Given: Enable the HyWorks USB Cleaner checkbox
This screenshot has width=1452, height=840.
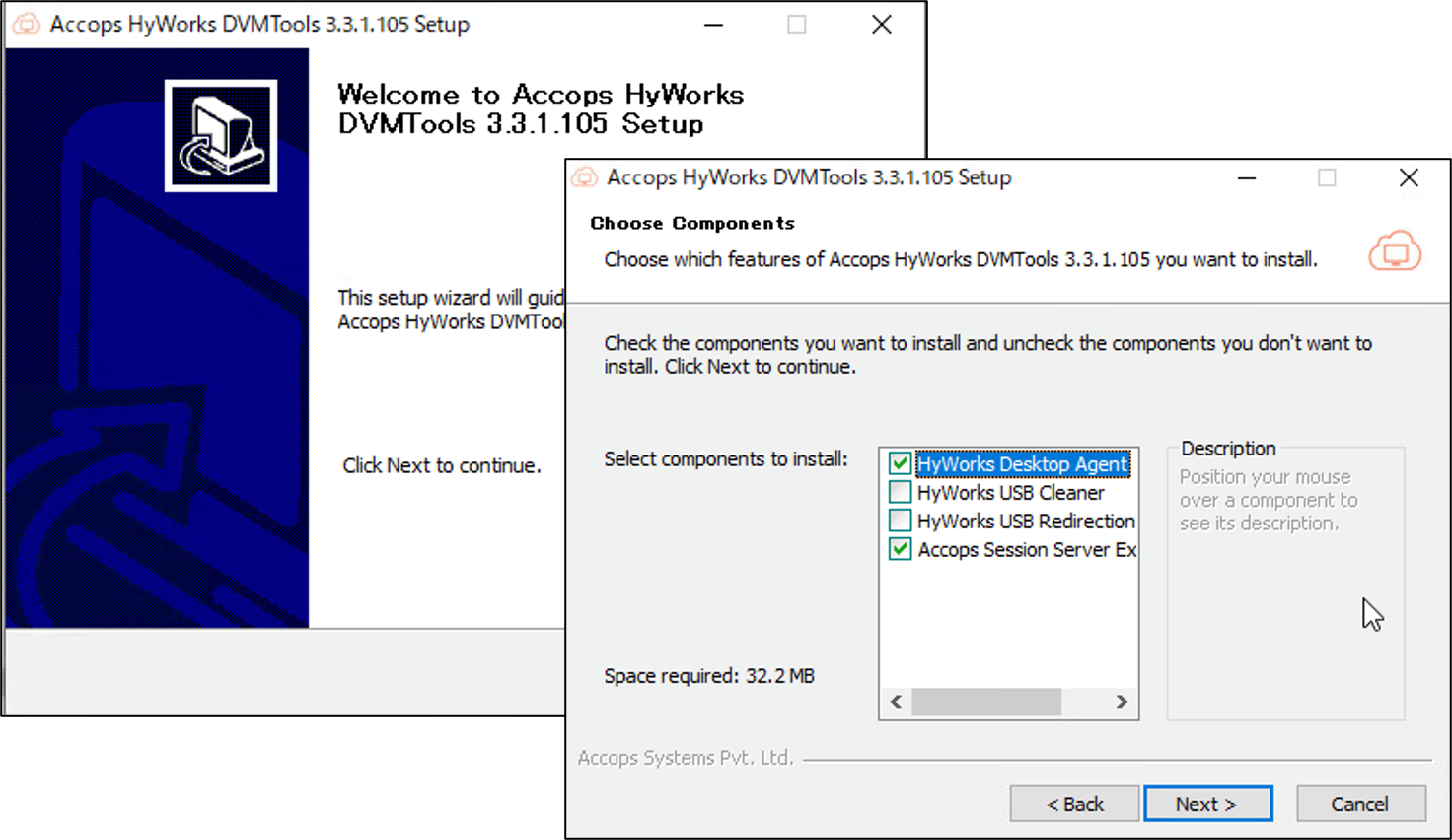Looking at the screenshot, I should click(x=900, y=492).
